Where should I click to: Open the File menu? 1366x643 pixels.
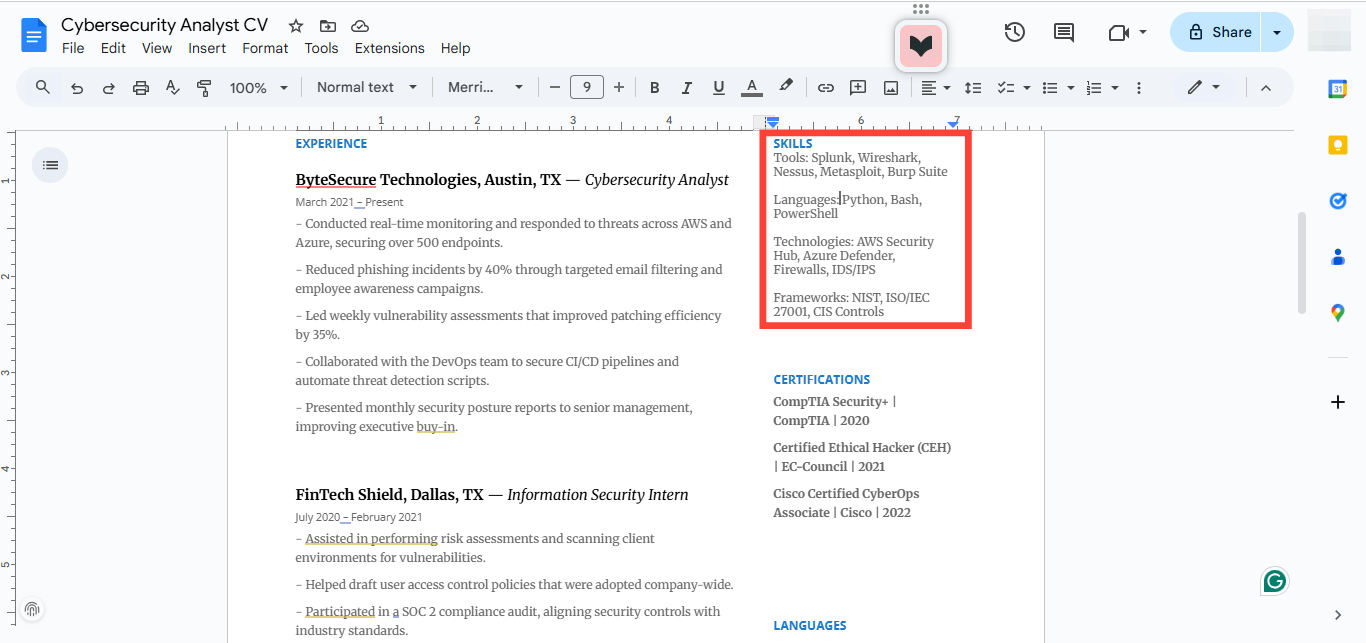(x=73, y=48)
